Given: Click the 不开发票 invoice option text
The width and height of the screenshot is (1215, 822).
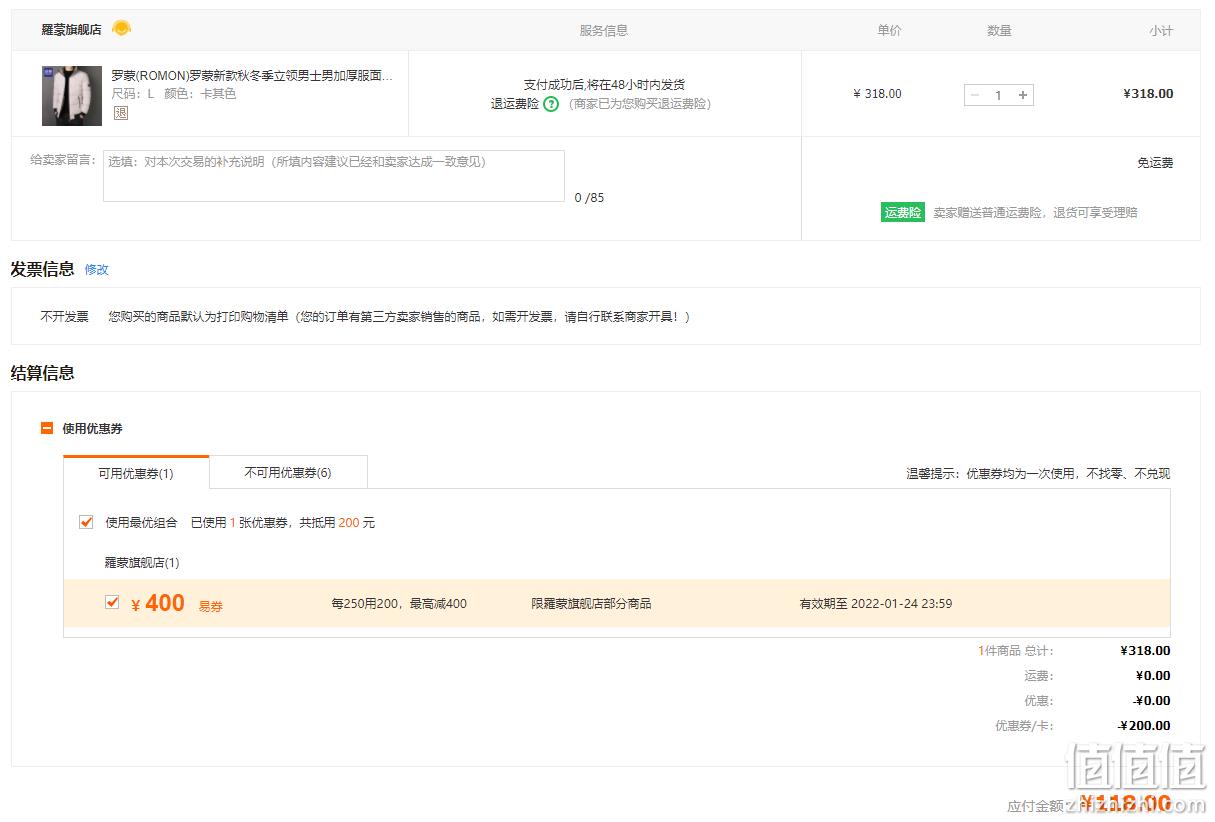Looking at the screenshot, I should 64,316.
